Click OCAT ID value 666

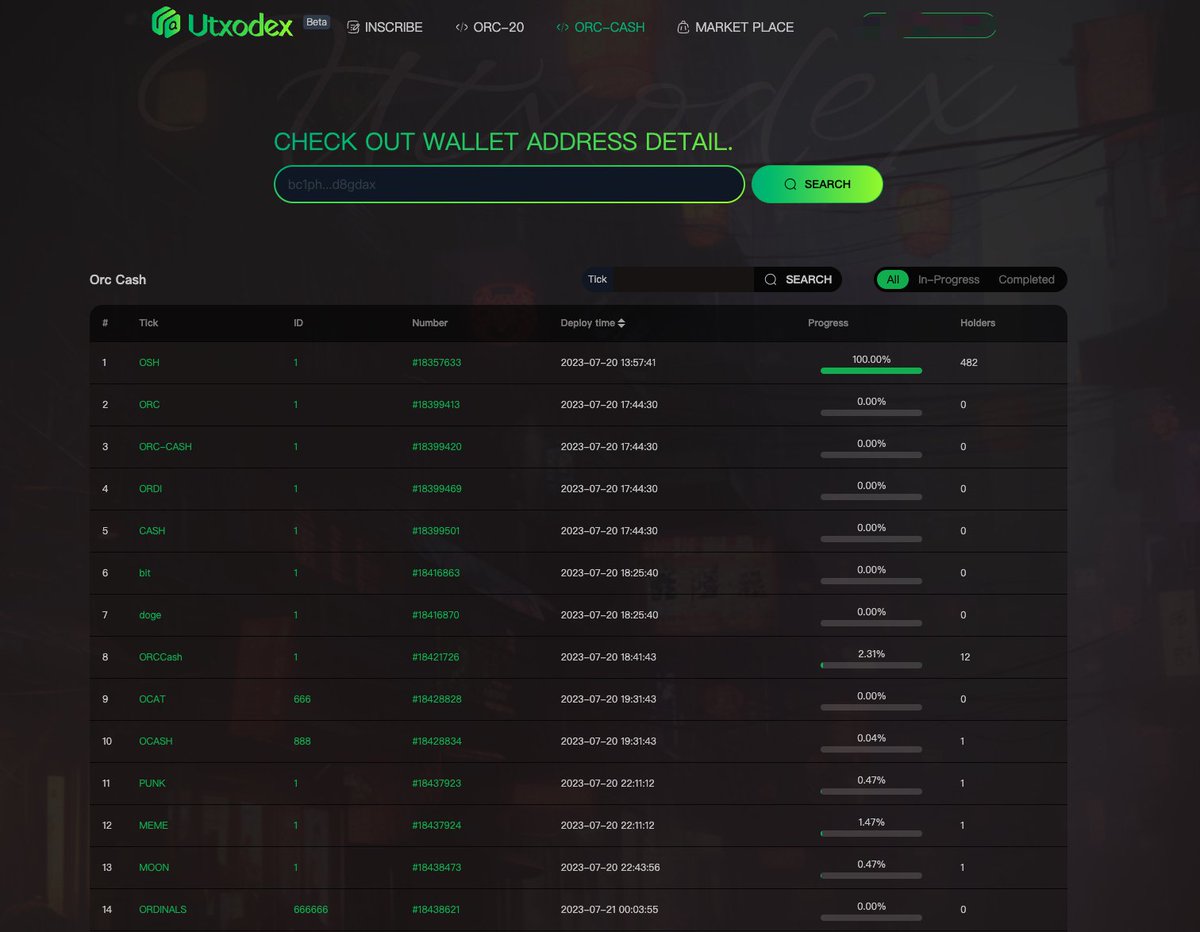302,699
